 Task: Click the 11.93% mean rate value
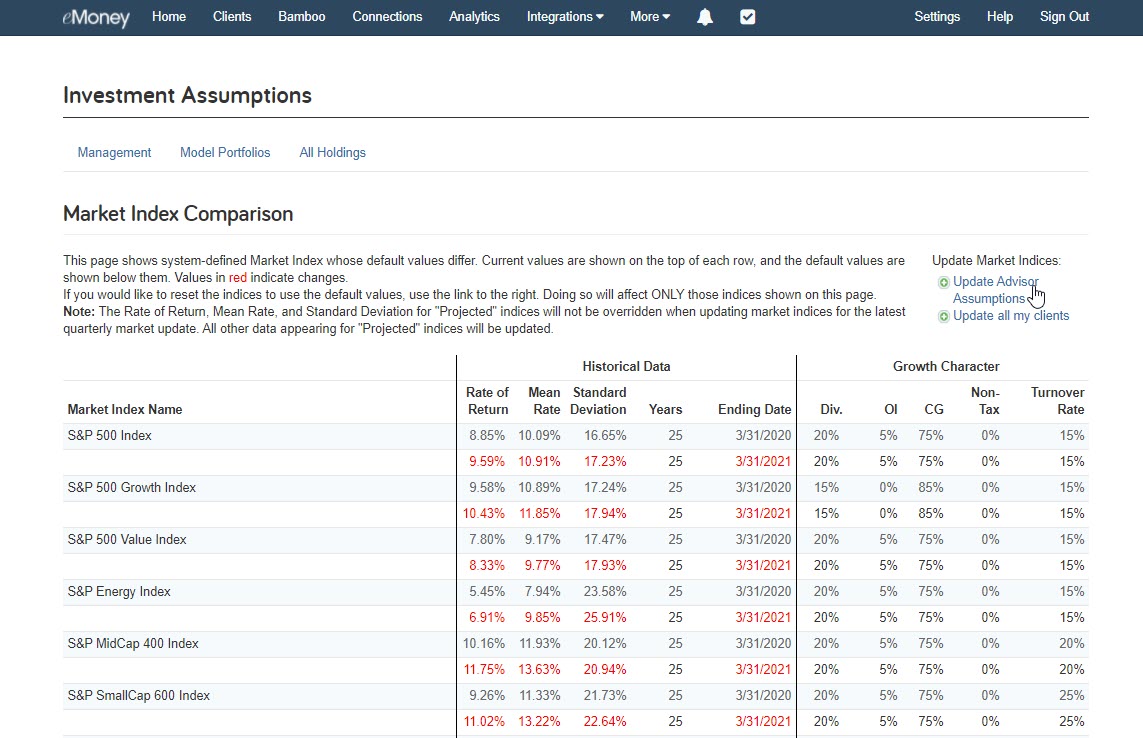coord(539,643)
